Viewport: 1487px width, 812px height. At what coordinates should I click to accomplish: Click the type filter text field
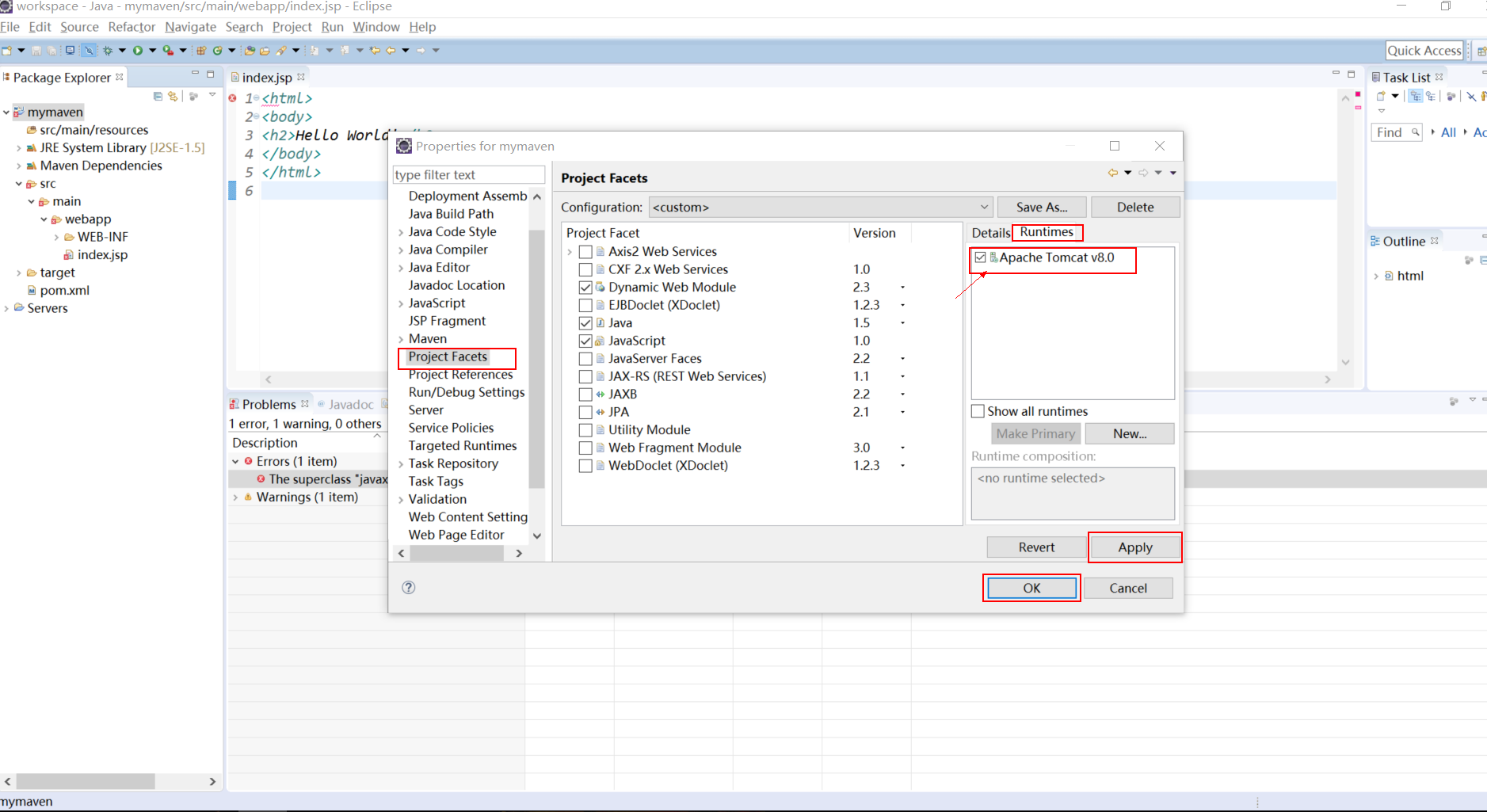(x=469, y=175)
